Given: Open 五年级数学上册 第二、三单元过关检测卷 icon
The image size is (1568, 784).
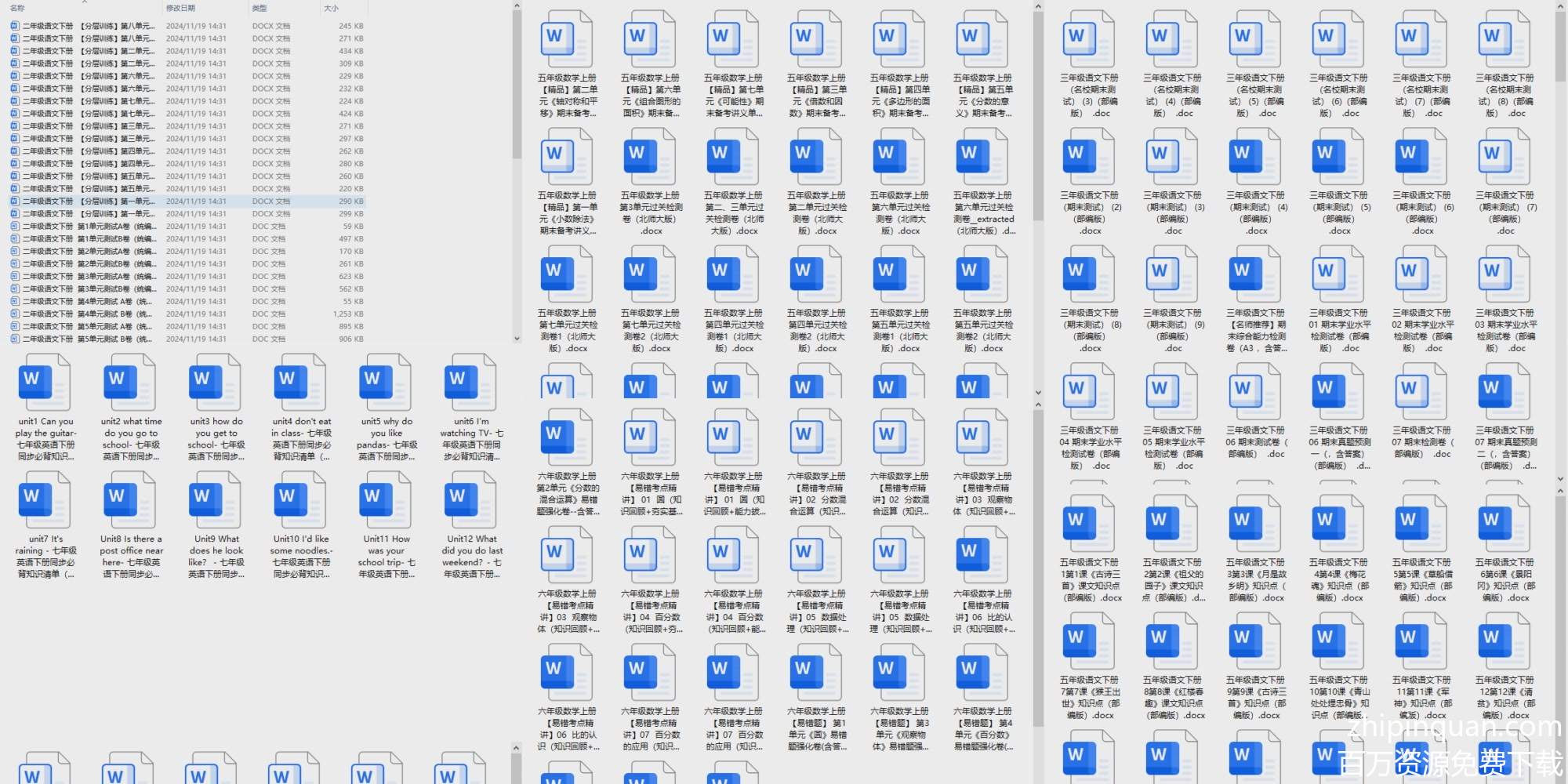Looking at the screenshot, I should click(734, 156).
